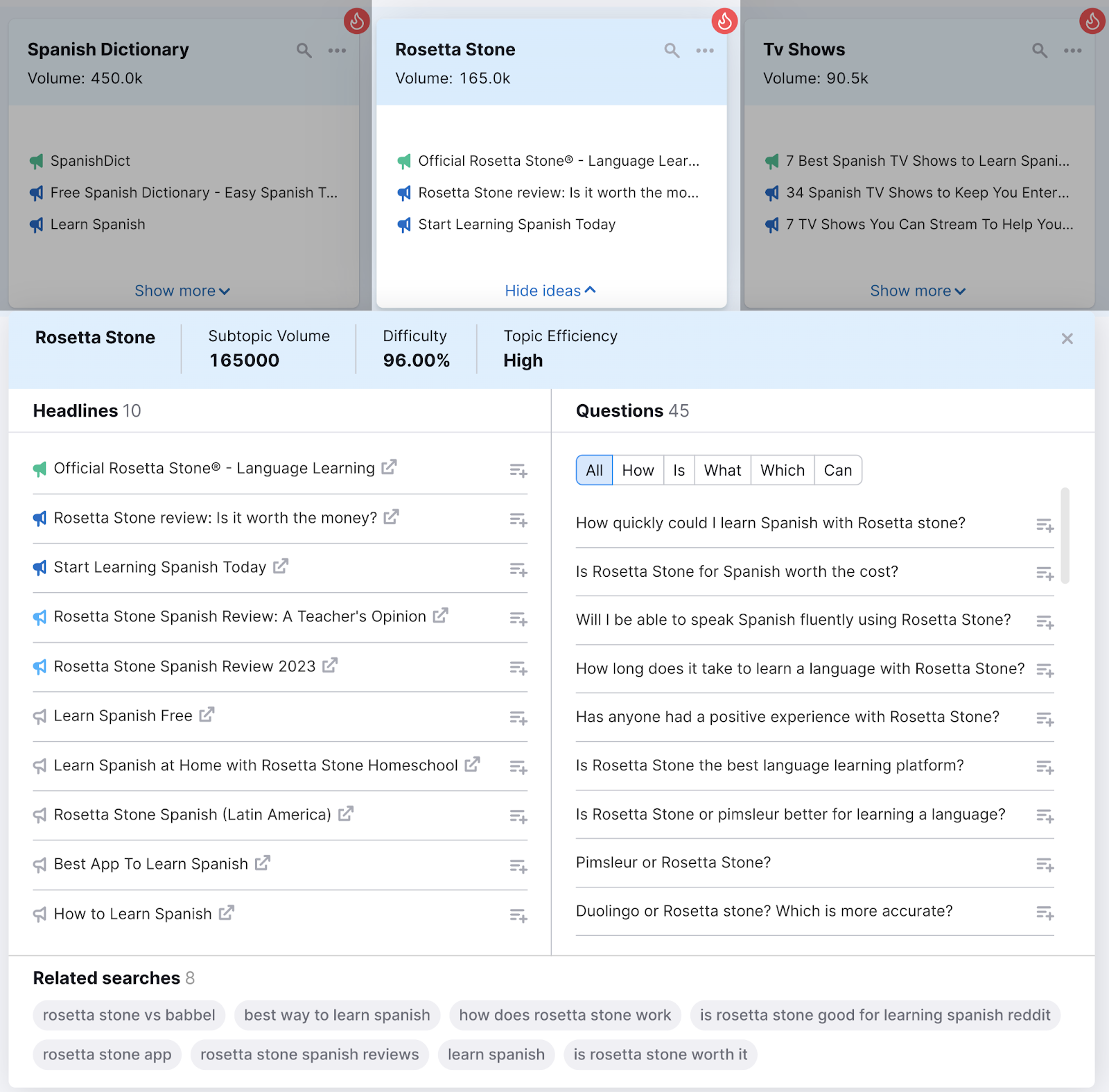Screen dimensions: 1109x1092
Task: Add 'A Teacher's Opinion' headline to list
Action: (518, 618)
